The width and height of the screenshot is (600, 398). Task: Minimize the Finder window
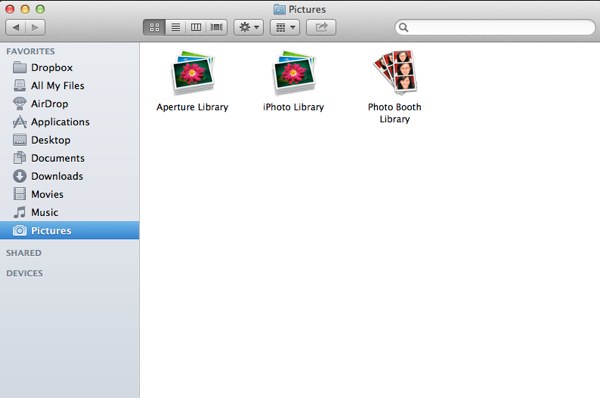tap(25, 9)
